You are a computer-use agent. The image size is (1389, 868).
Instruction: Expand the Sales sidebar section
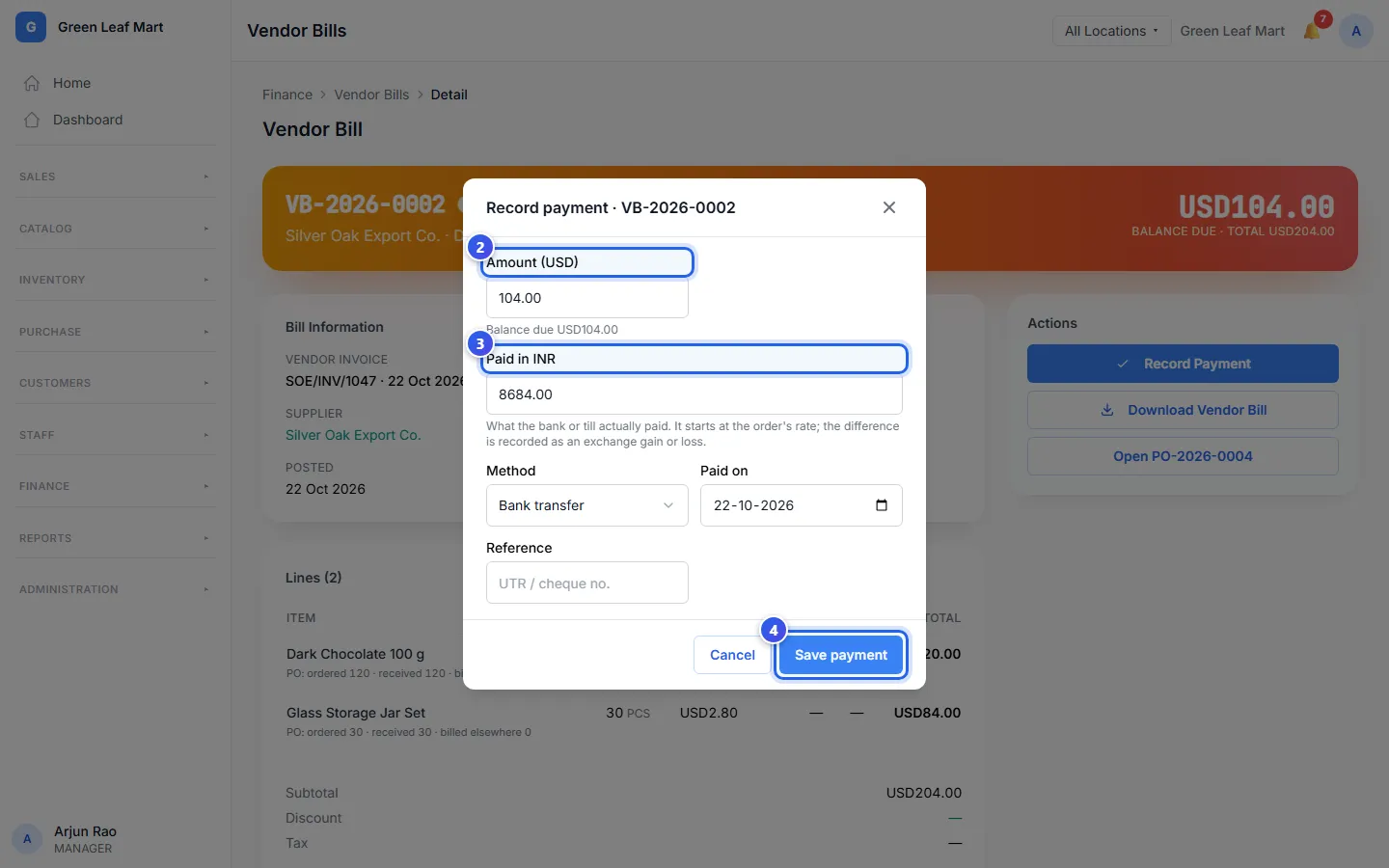coord(116,176)
